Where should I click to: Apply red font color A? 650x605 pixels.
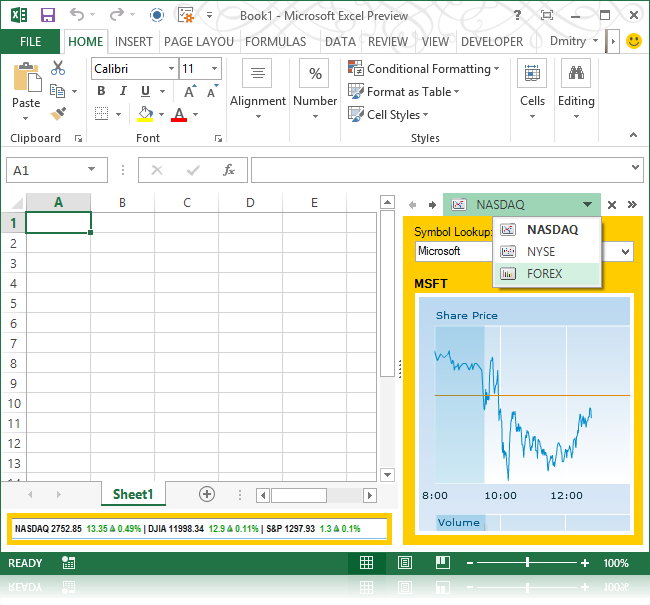tap(179, 114)
